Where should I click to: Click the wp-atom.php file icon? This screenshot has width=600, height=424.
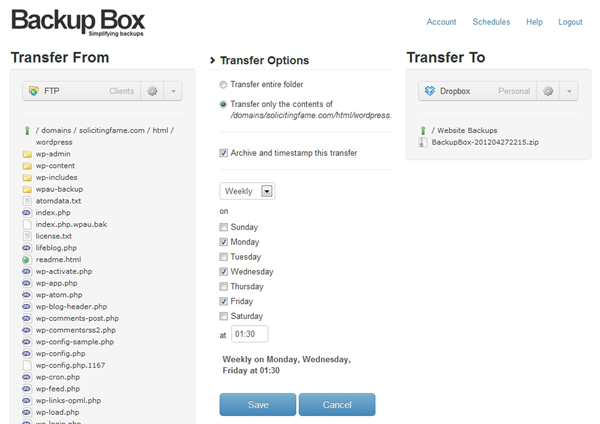point(26,295)
